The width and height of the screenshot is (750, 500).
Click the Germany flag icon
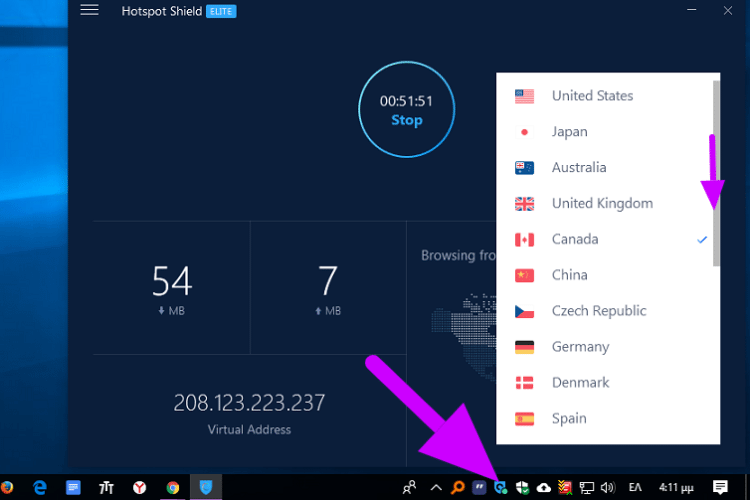(524, 347)
